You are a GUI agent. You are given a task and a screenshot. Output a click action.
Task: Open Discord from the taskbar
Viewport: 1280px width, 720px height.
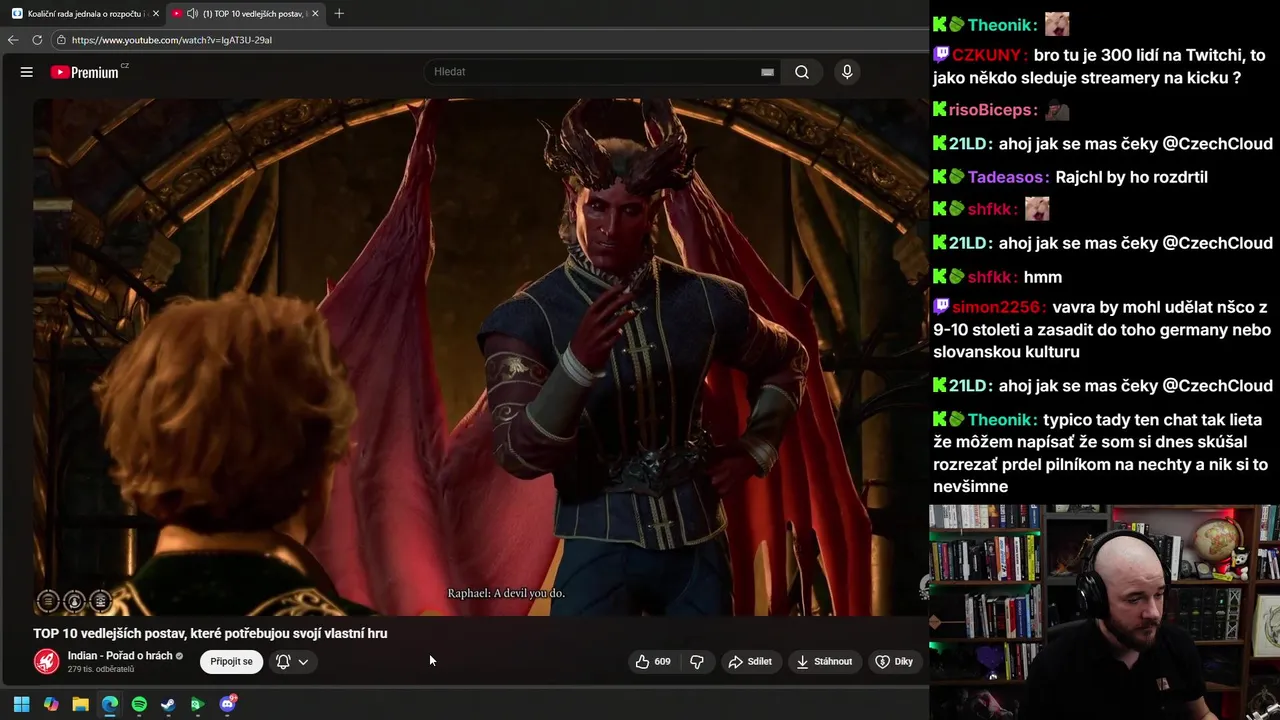point(227,704)
